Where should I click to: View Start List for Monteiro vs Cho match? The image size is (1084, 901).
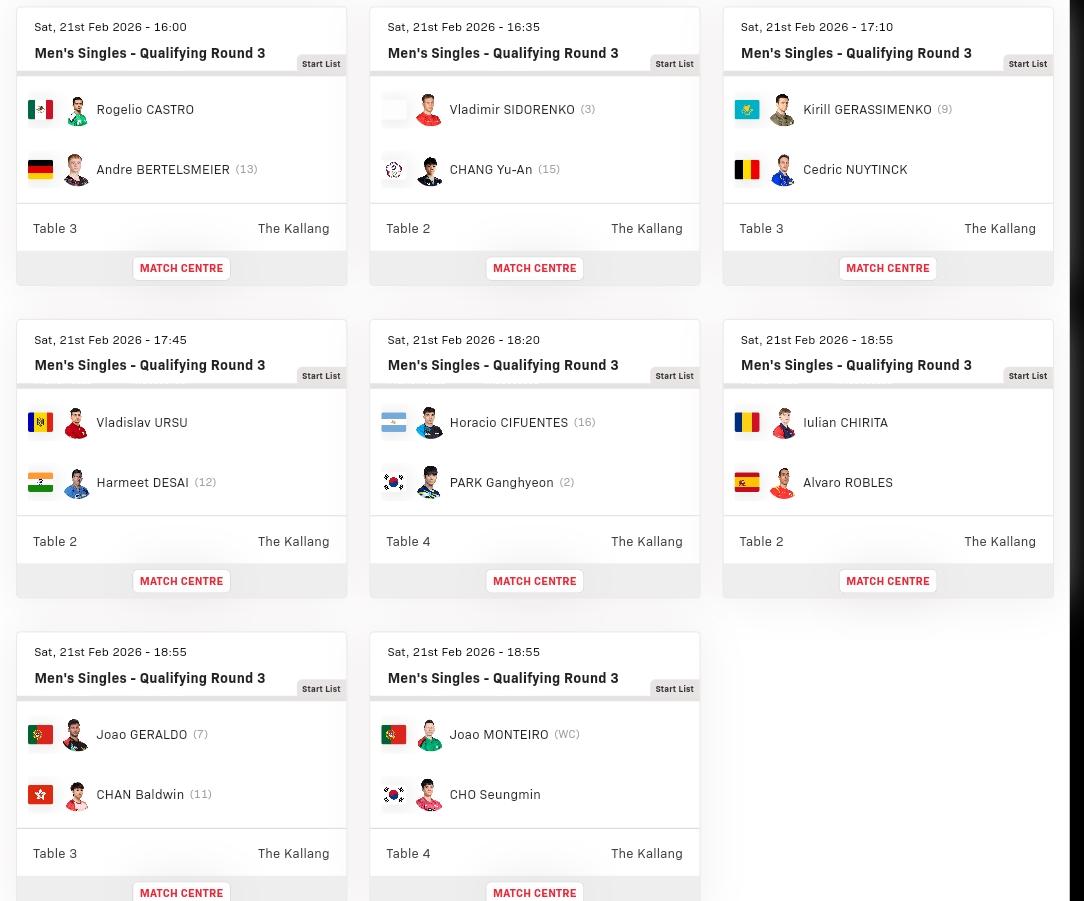674,689
